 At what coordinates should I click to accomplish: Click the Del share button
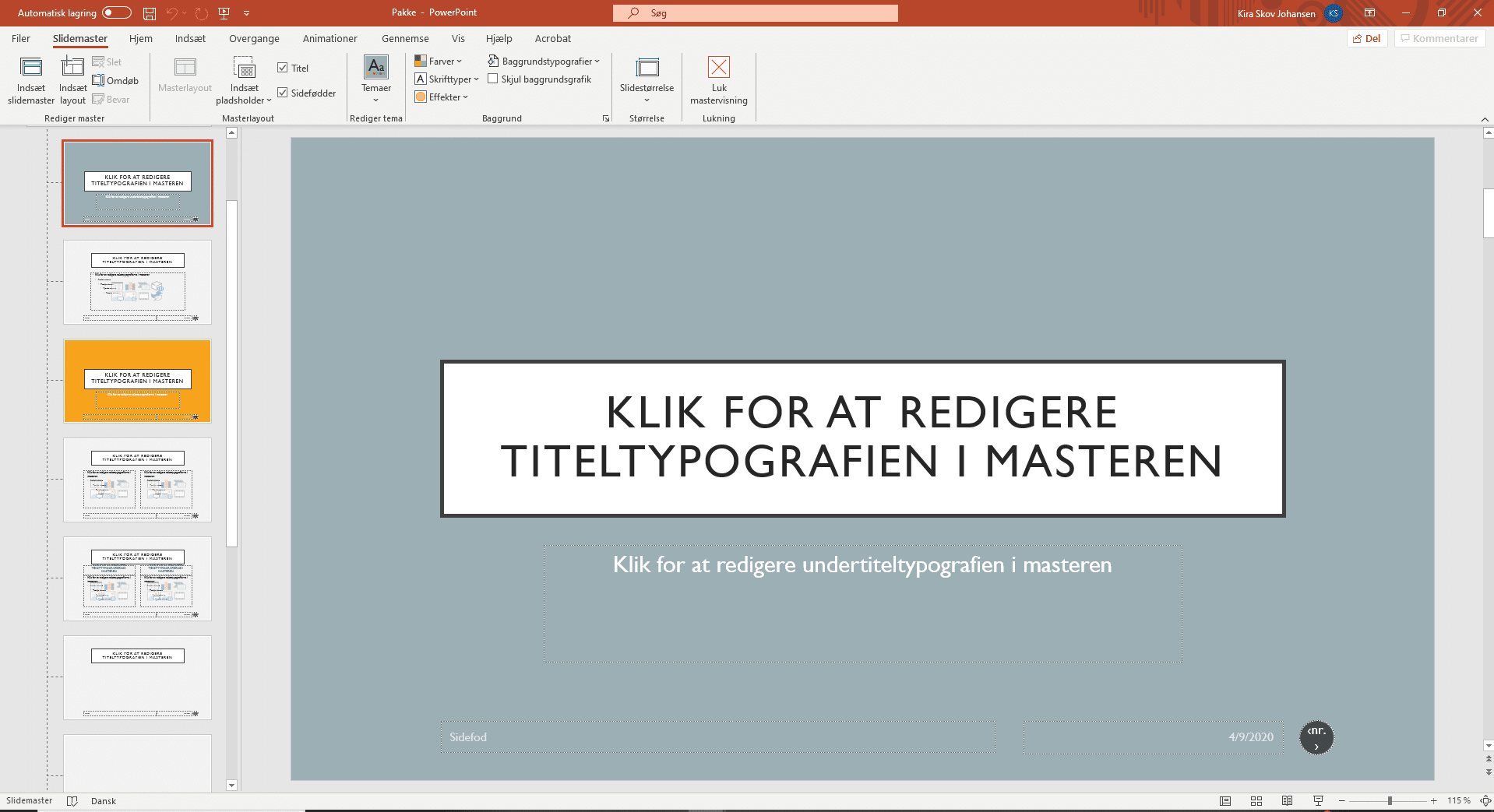point(1366,39)
